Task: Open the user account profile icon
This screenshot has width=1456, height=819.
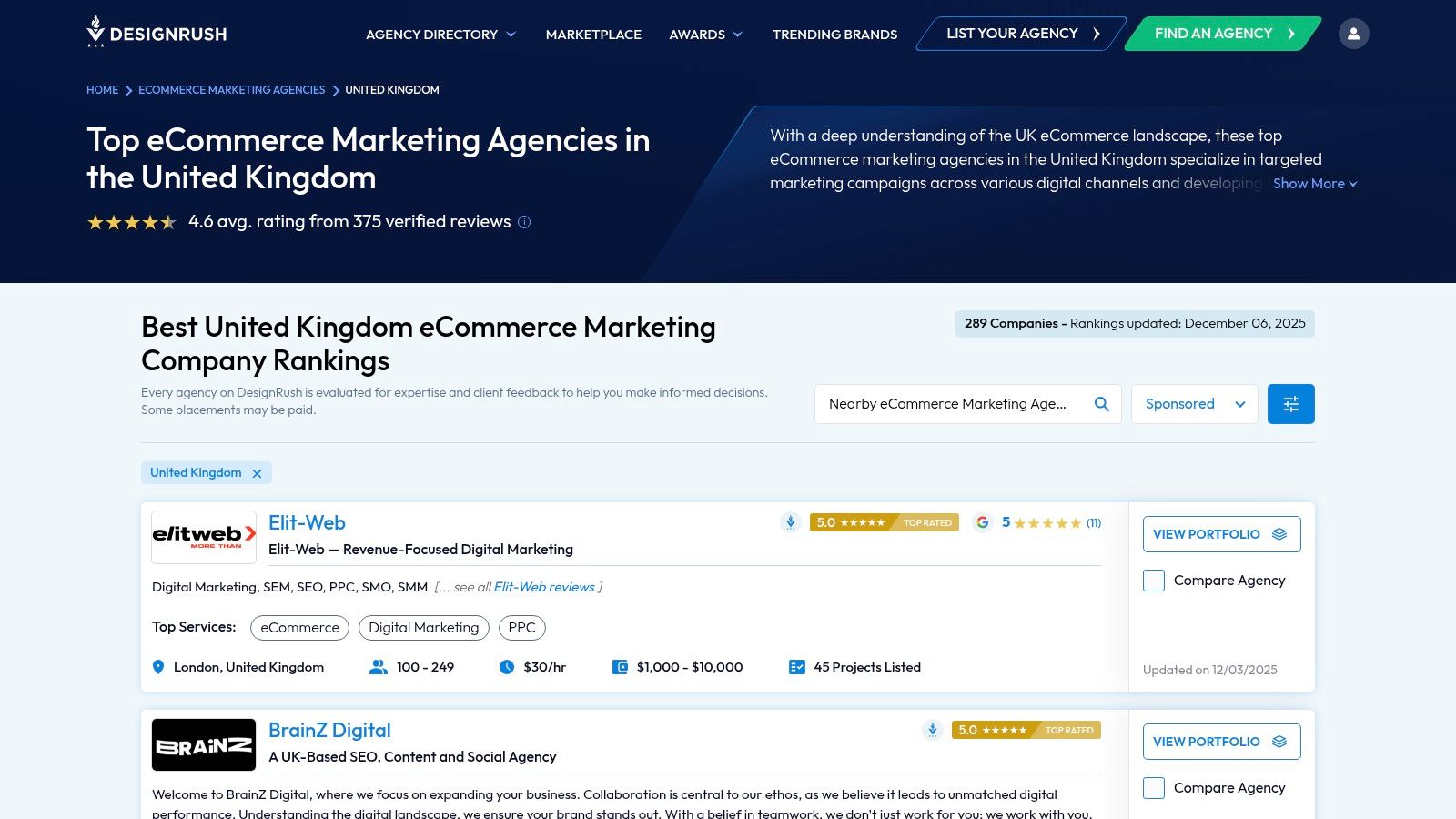Action: tap(1353, 34)
